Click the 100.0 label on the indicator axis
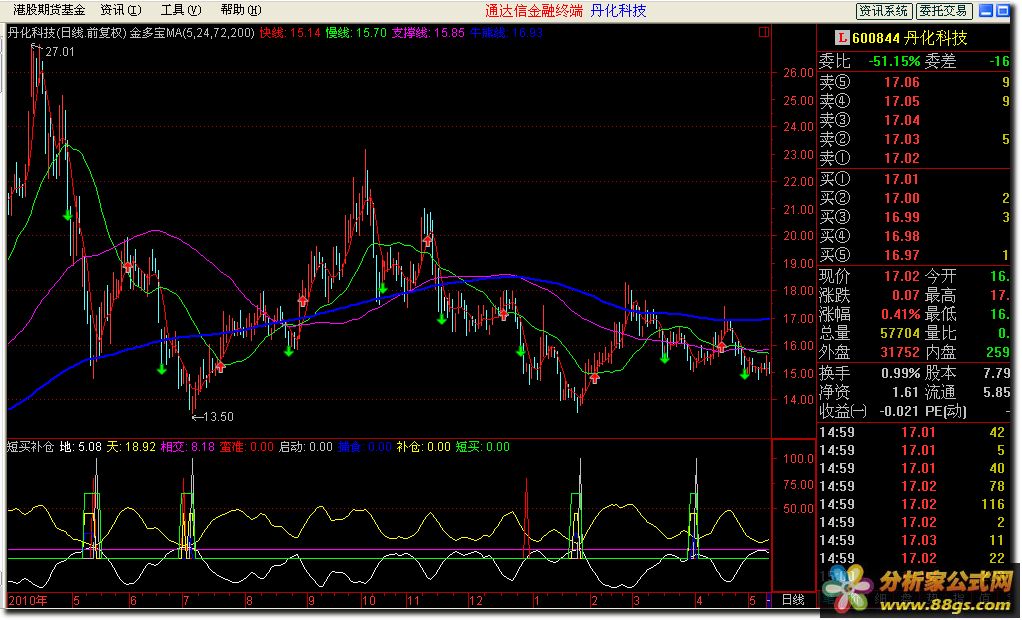The width and height of the screenshot is (1022, 620). point(798,459)
